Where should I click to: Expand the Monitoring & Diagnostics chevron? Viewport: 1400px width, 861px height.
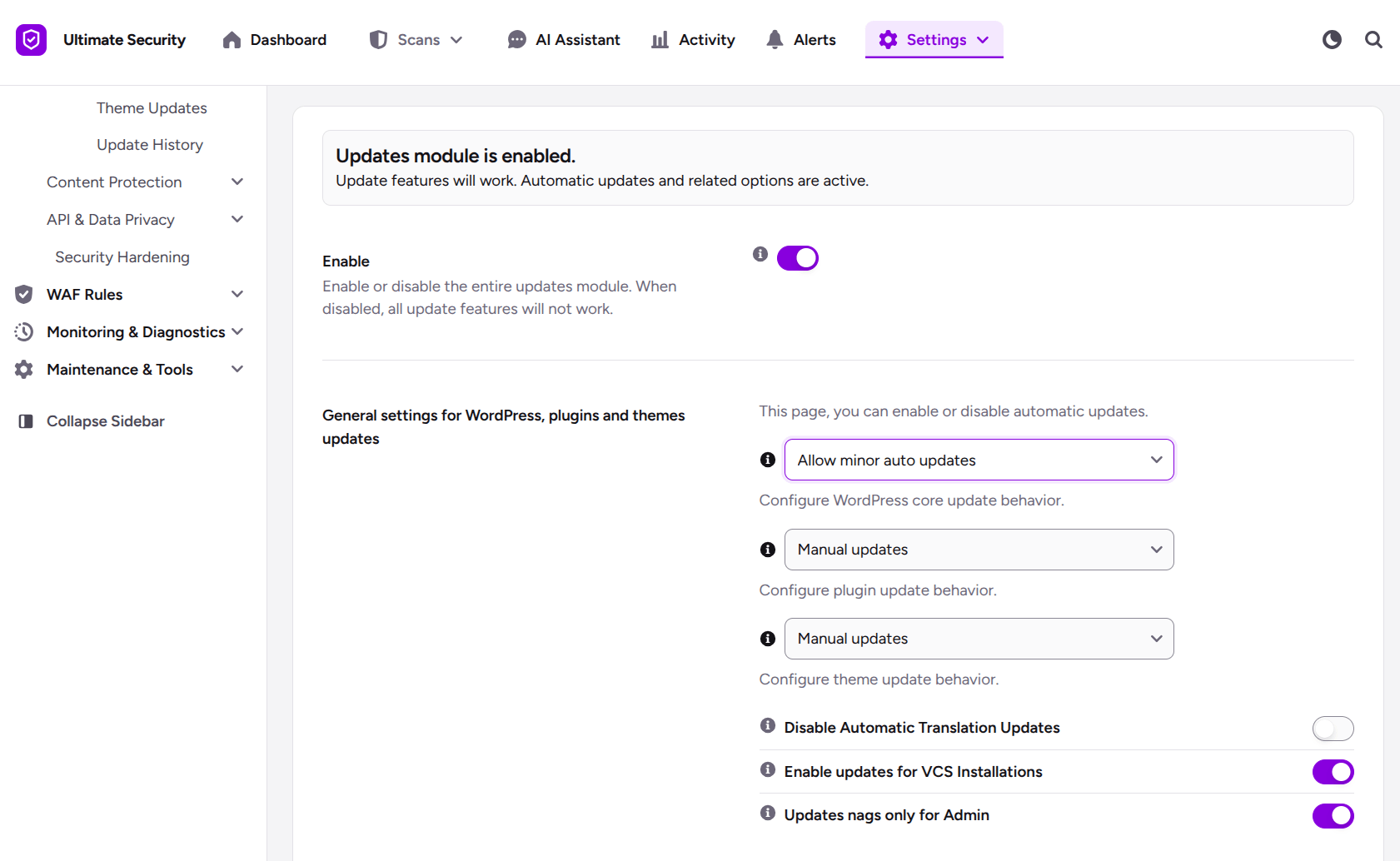(237, 331)
